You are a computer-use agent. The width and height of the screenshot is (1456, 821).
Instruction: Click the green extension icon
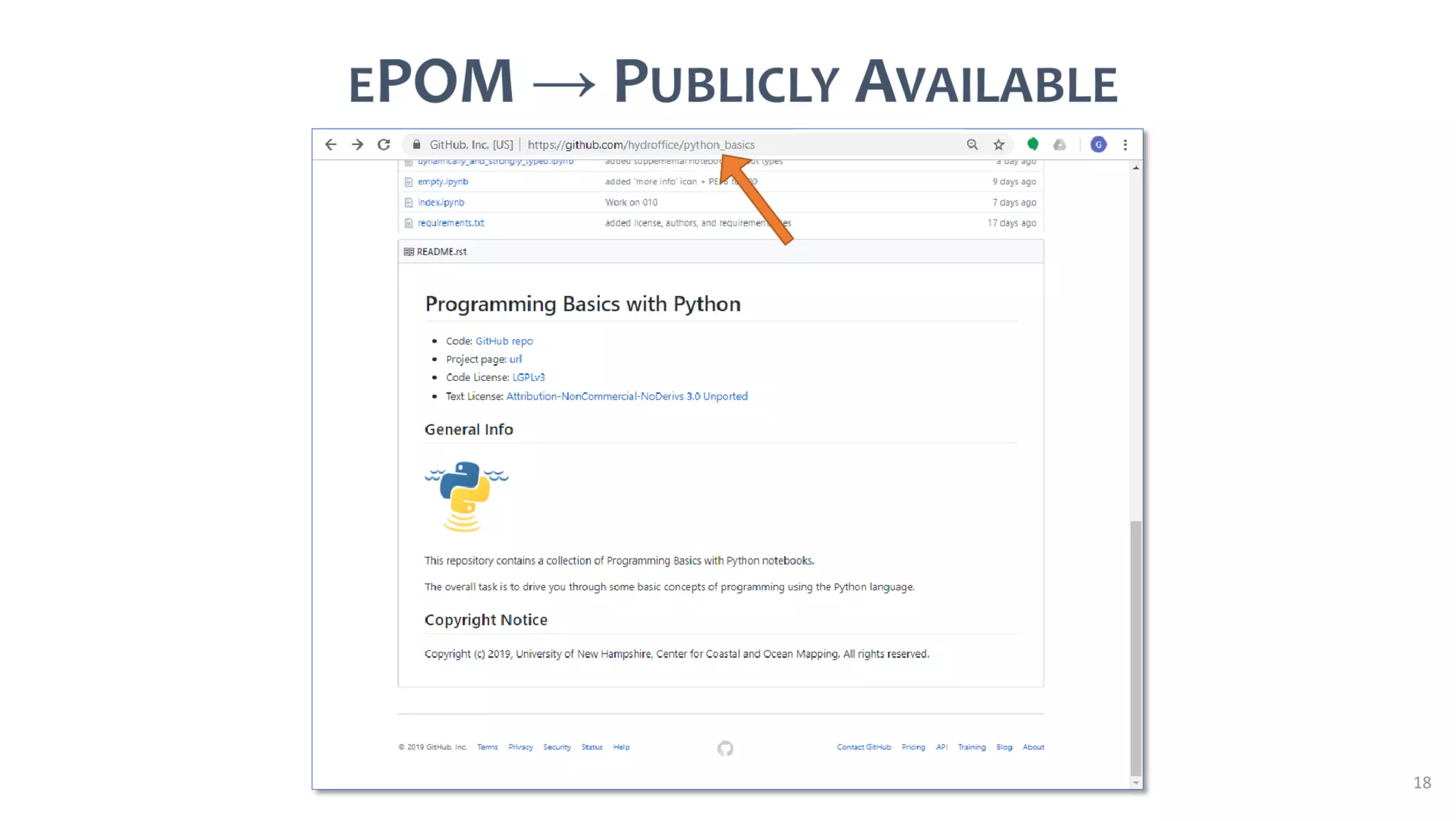coord(1032,144)
